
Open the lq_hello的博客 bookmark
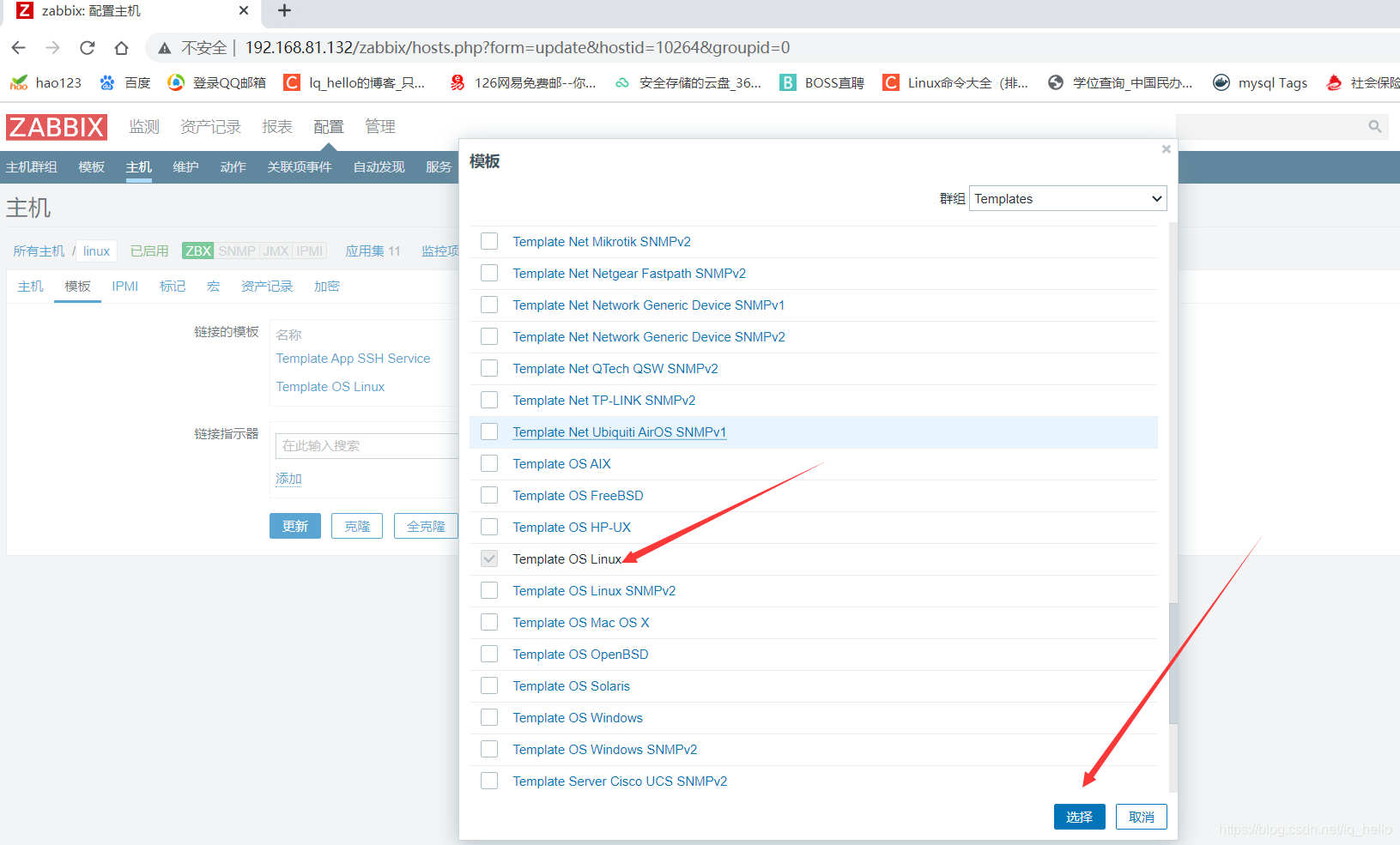click(355, 82)
